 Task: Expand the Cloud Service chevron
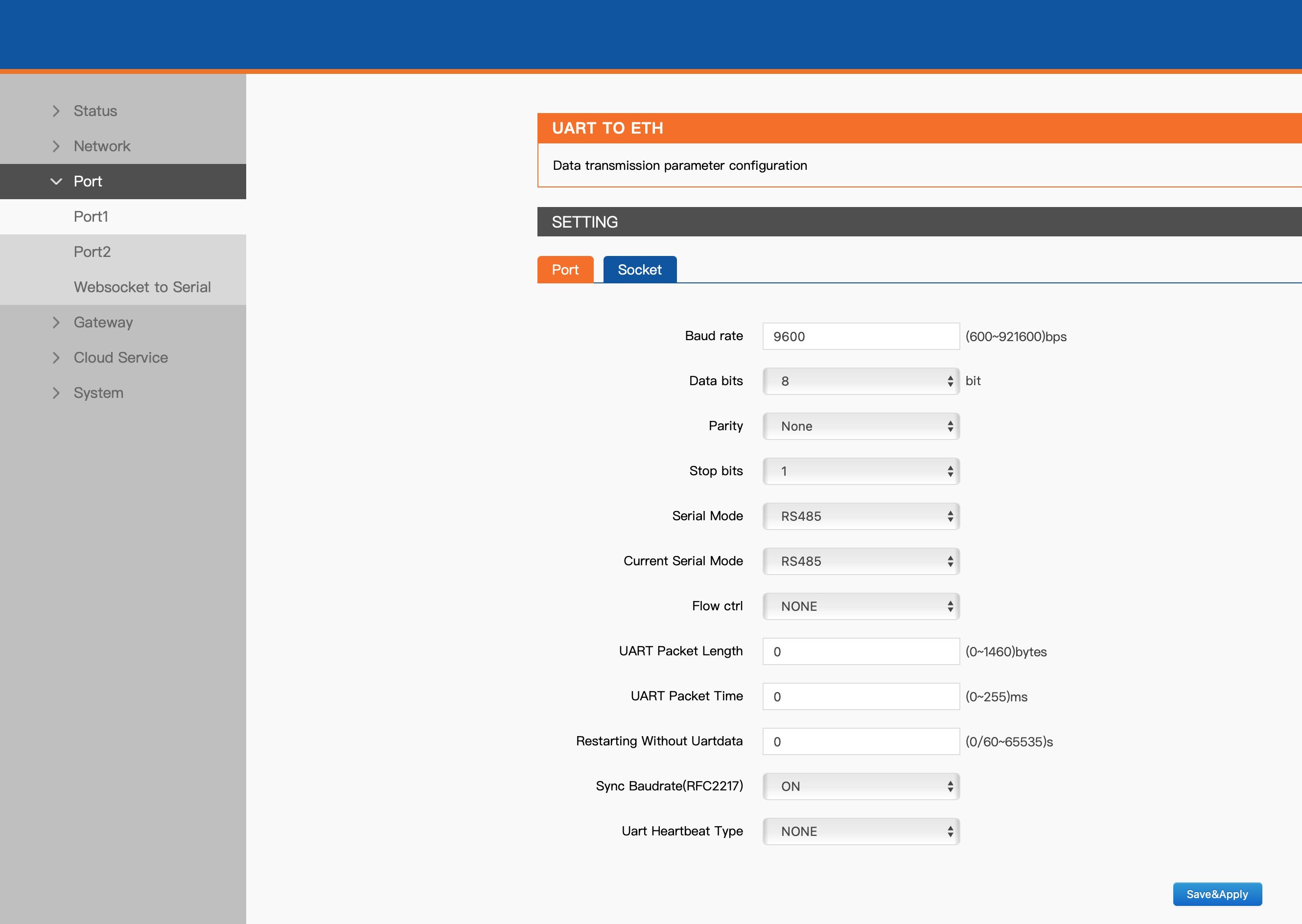tap(56, 358)
